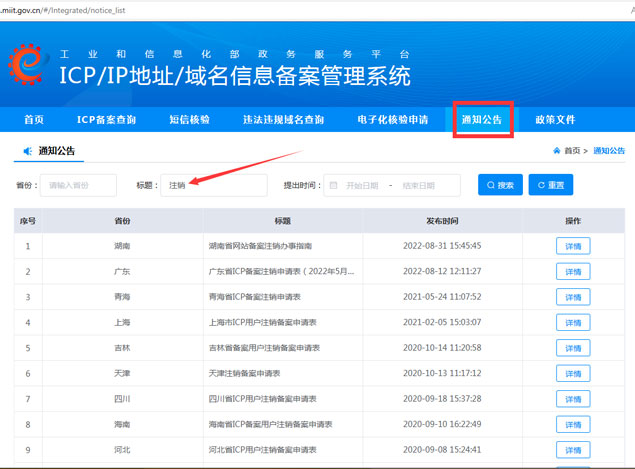This screenshot has height=469, width=635.
Task: Switch to ICP备案查询 tab
Action: point(106,120)
